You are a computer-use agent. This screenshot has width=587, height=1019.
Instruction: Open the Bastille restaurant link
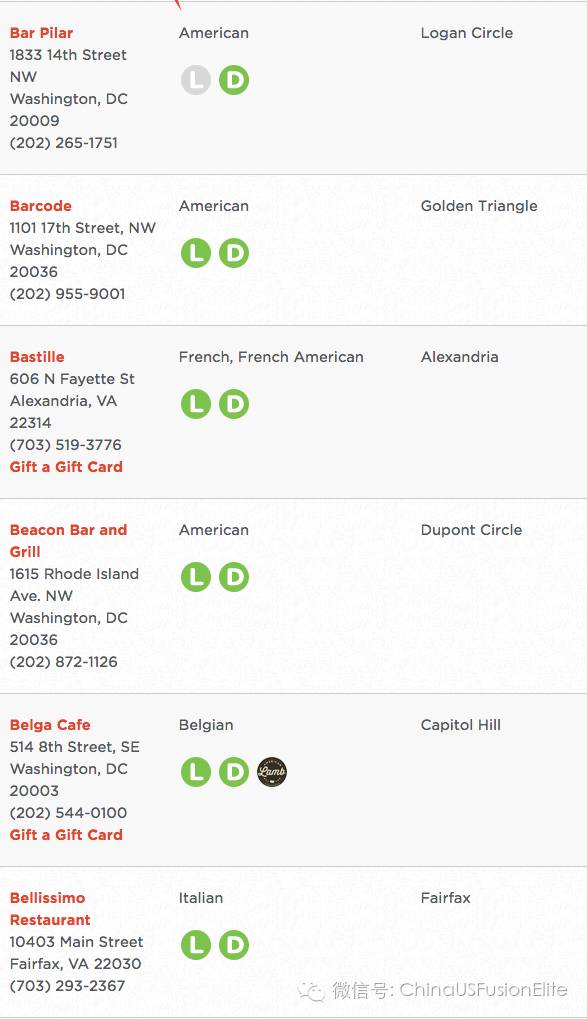37,356
